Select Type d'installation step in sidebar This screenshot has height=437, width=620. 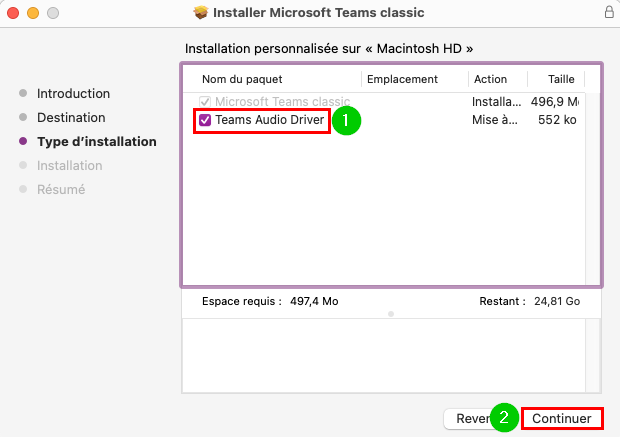pyautogui.click(x=97, y=142)
